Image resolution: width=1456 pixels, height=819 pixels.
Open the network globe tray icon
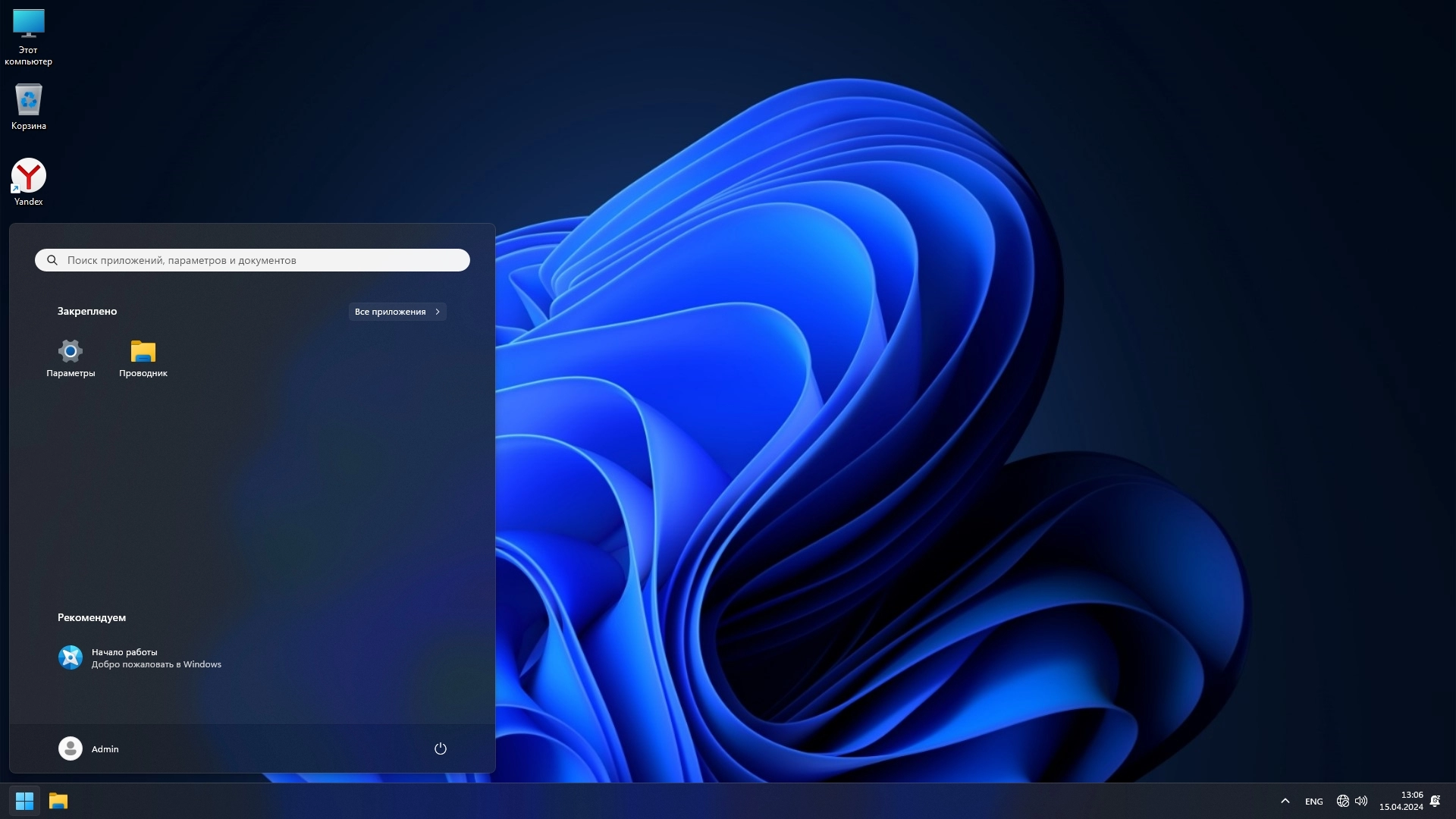tap(1342, 801)
